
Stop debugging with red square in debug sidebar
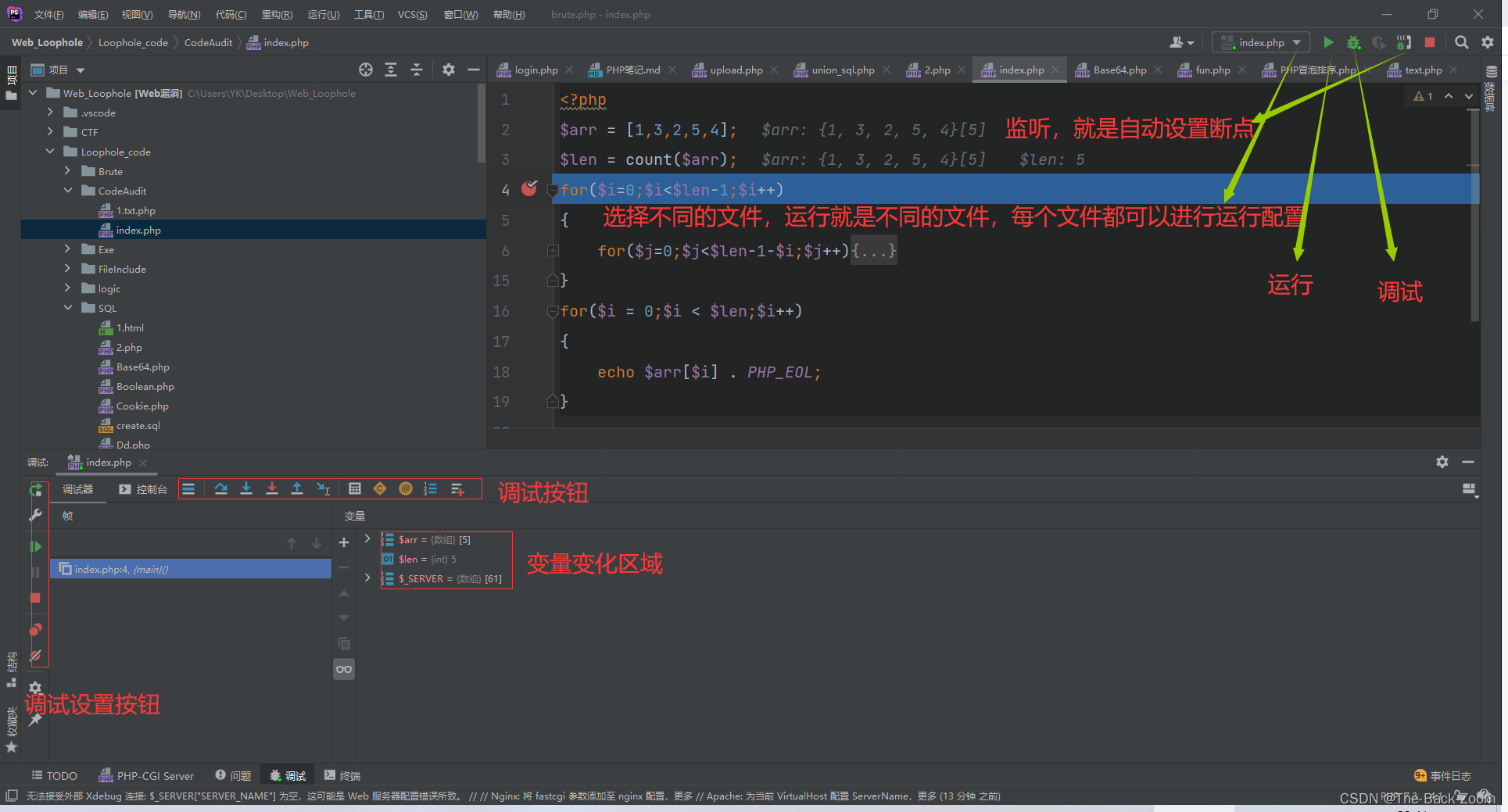click(x=35, y=598)
